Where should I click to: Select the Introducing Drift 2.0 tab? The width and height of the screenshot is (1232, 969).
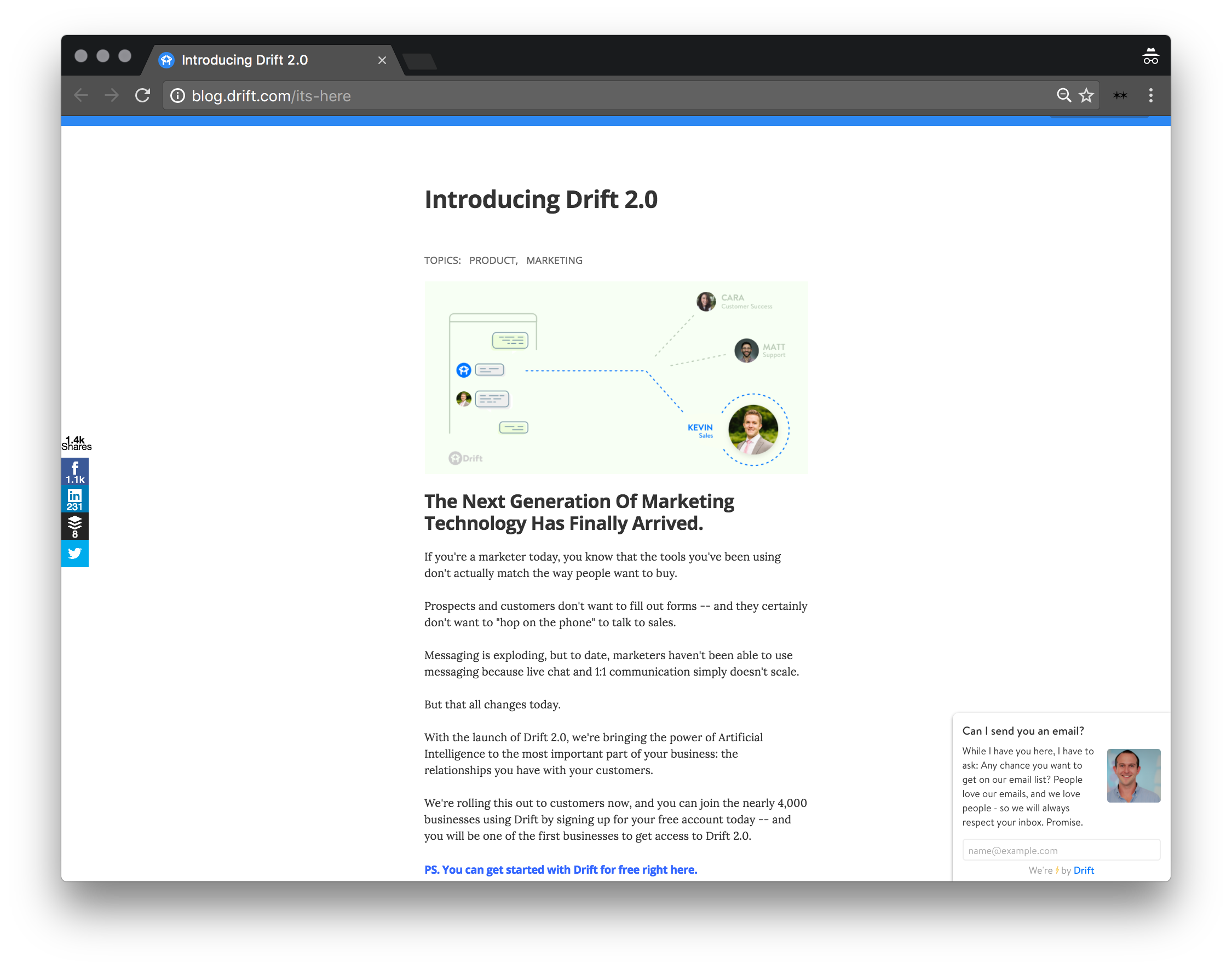[x=272, y=60]
